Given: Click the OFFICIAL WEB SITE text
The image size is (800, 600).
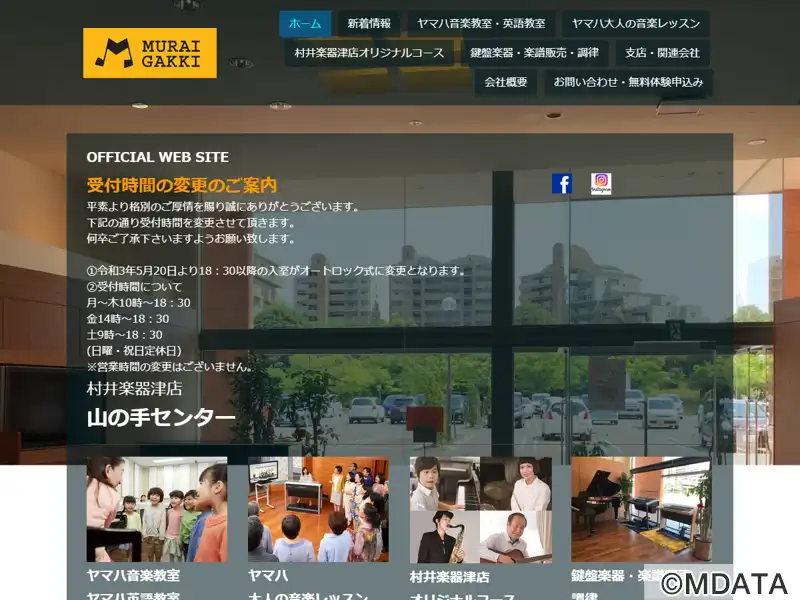Looking at the screenshot, I should tap(158, 157).
